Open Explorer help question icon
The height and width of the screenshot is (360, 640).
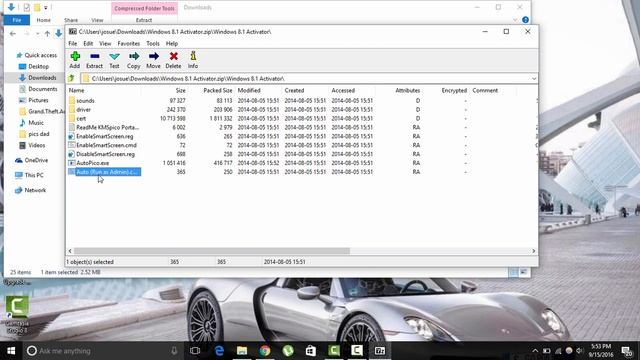pyautogui.click(x=525, y=20)
